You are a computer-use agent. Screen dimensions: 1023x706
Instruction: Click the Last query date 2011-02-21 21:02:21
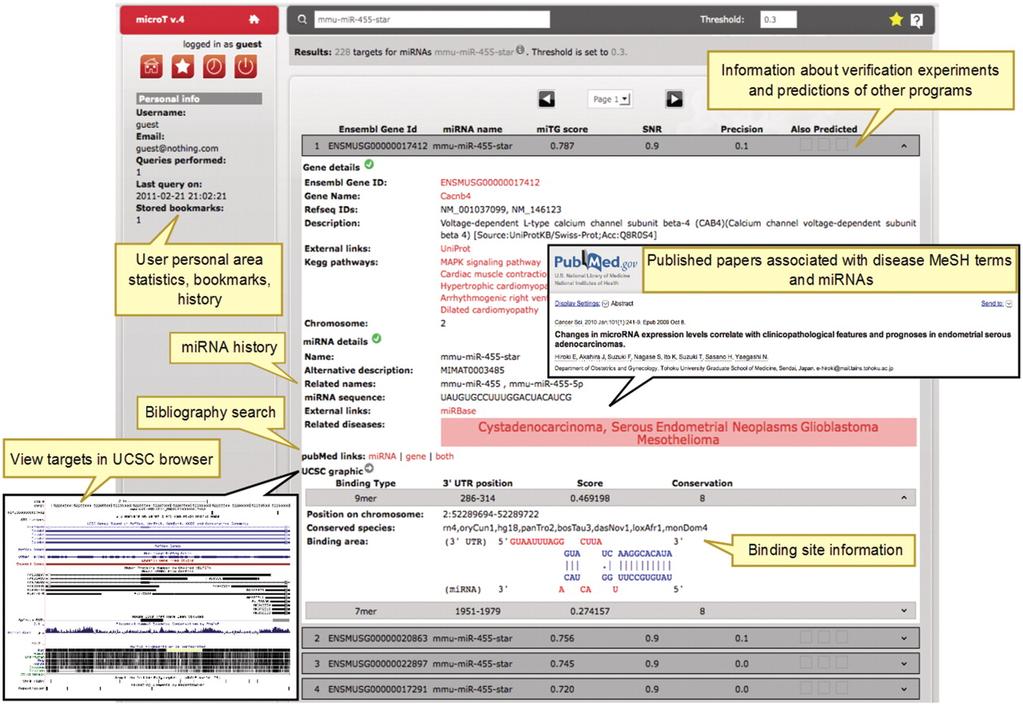[181, 196]
